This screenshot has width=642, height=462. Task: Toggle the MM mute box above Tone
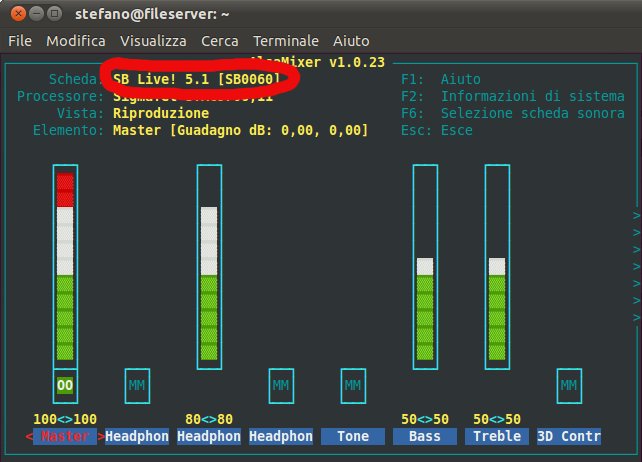[353, 385]
